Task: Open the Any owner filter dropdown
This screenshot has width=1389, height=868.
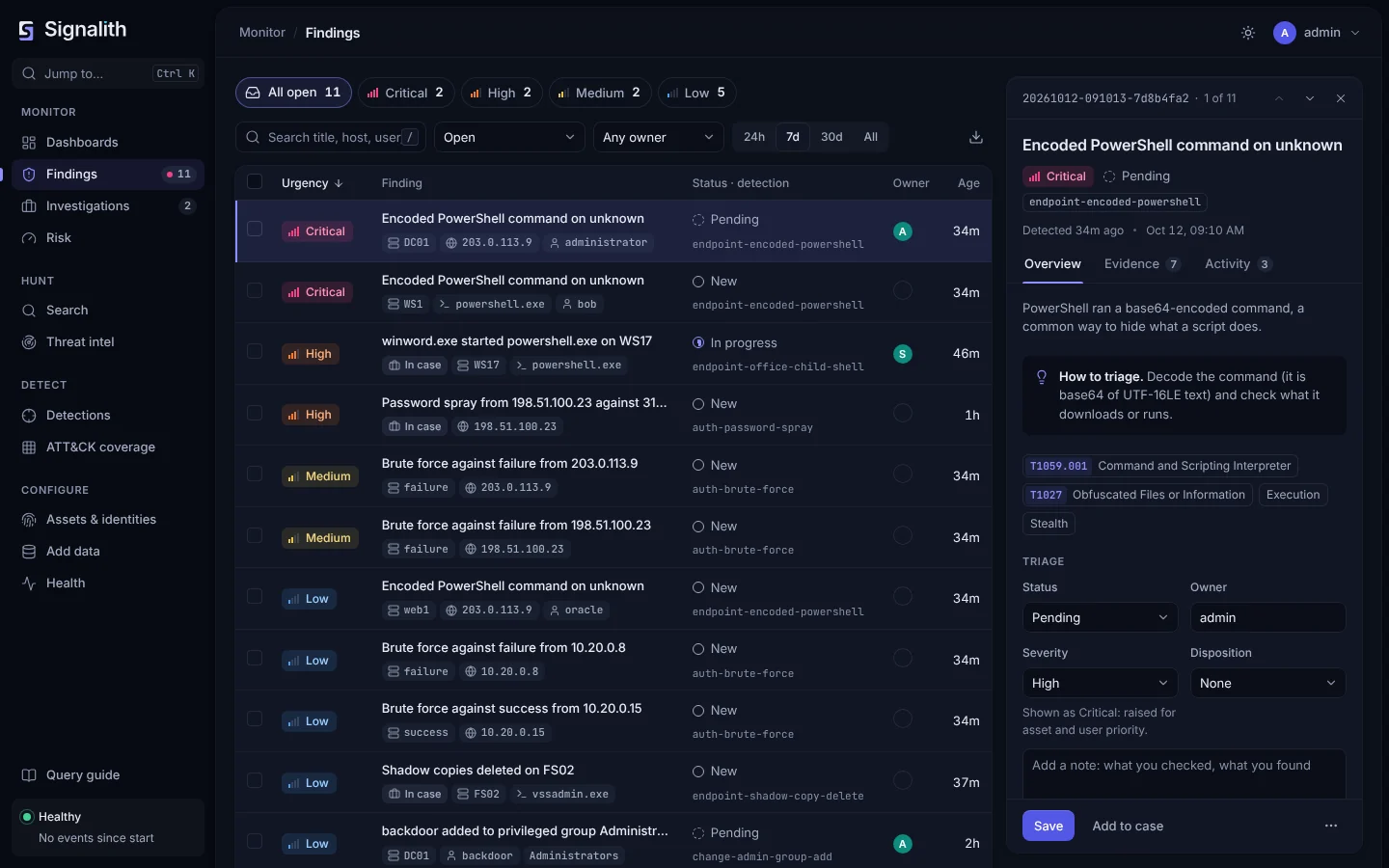Action: (658, 137)
